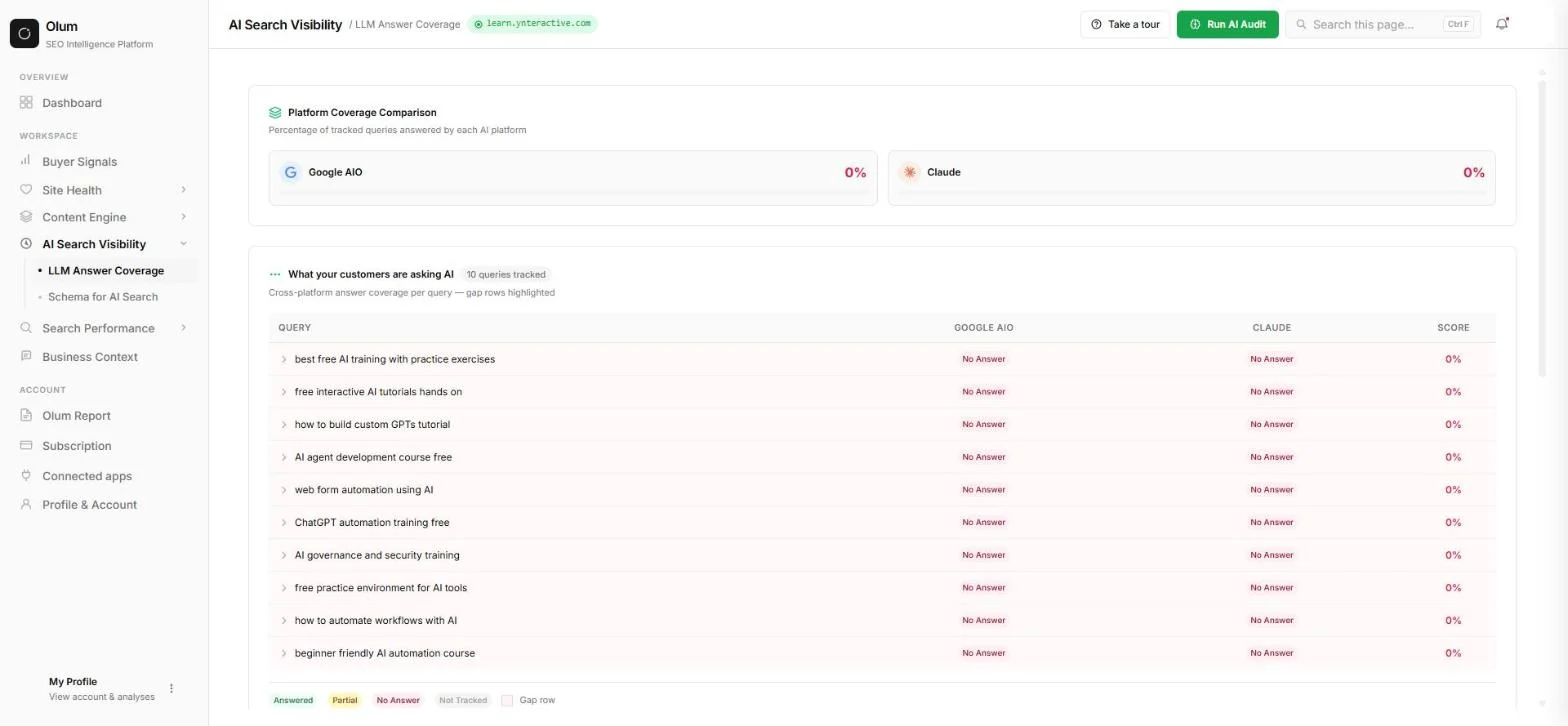
Task: Click the Claude platform logo
Action: click(x=909, y=172)
